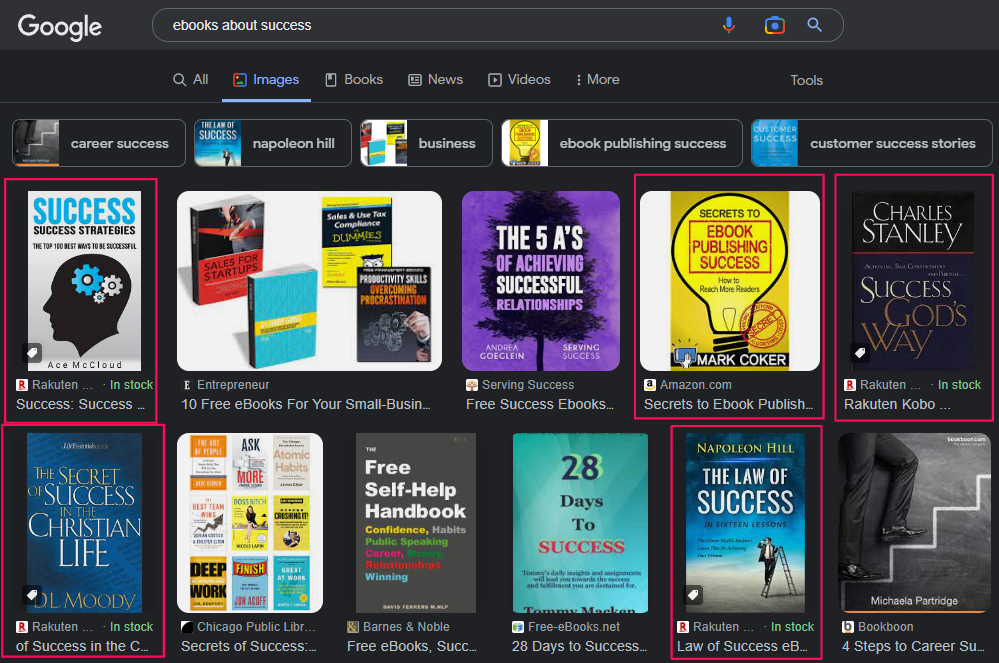Viewport: 999px width, 663px height.
Task: Click tag icon on Charles Stanley book cover
Action: [860, 353]
